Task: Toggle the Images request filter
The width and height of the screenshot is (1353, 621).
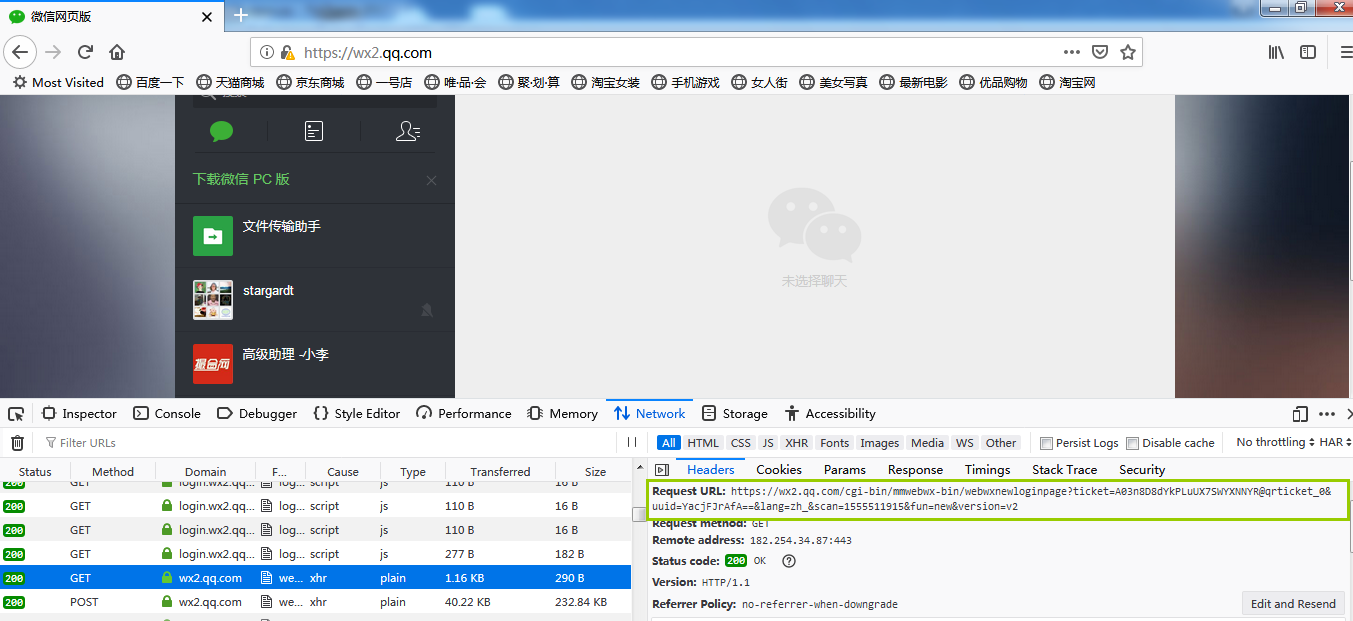Action: tap(879, 443)
